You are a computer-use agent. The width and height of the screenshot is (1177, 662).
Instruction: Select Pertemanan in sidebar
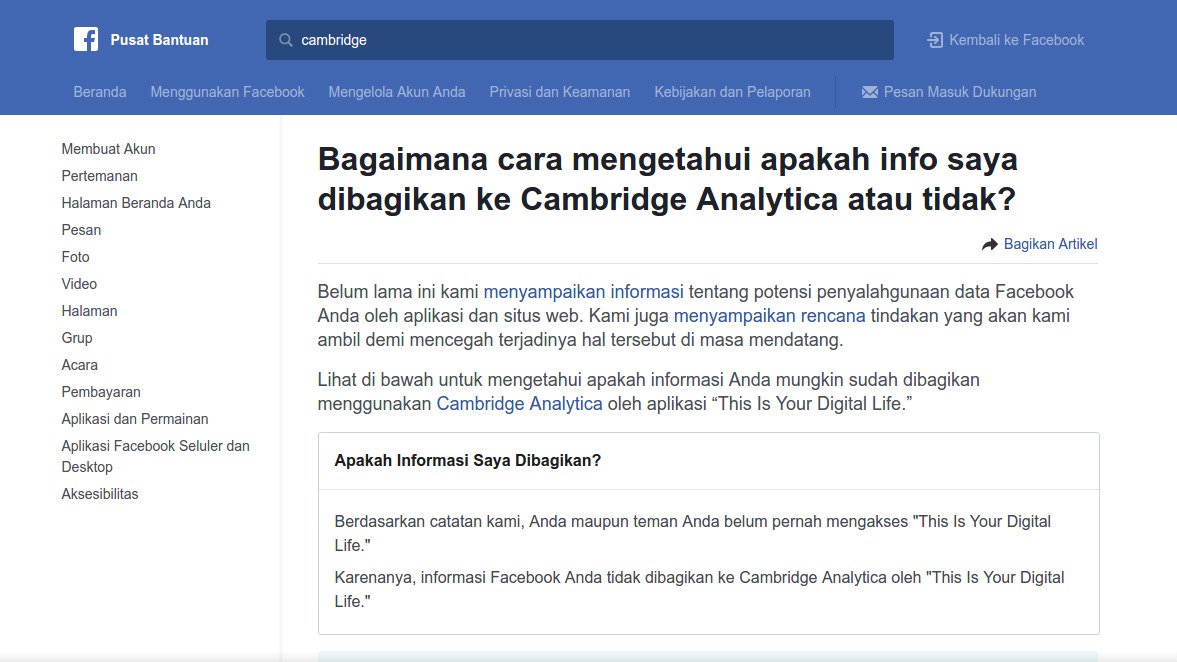[x=99, y=176]
